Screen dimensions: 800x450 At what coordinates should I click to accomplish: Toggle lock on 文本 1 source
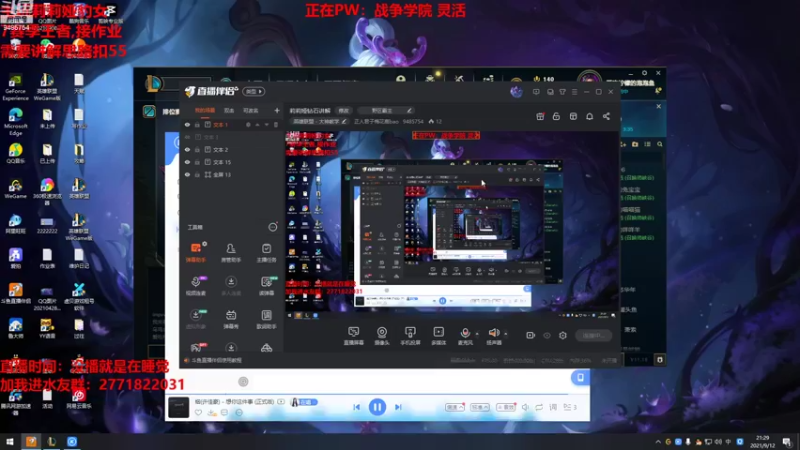(x=197, y=124)
